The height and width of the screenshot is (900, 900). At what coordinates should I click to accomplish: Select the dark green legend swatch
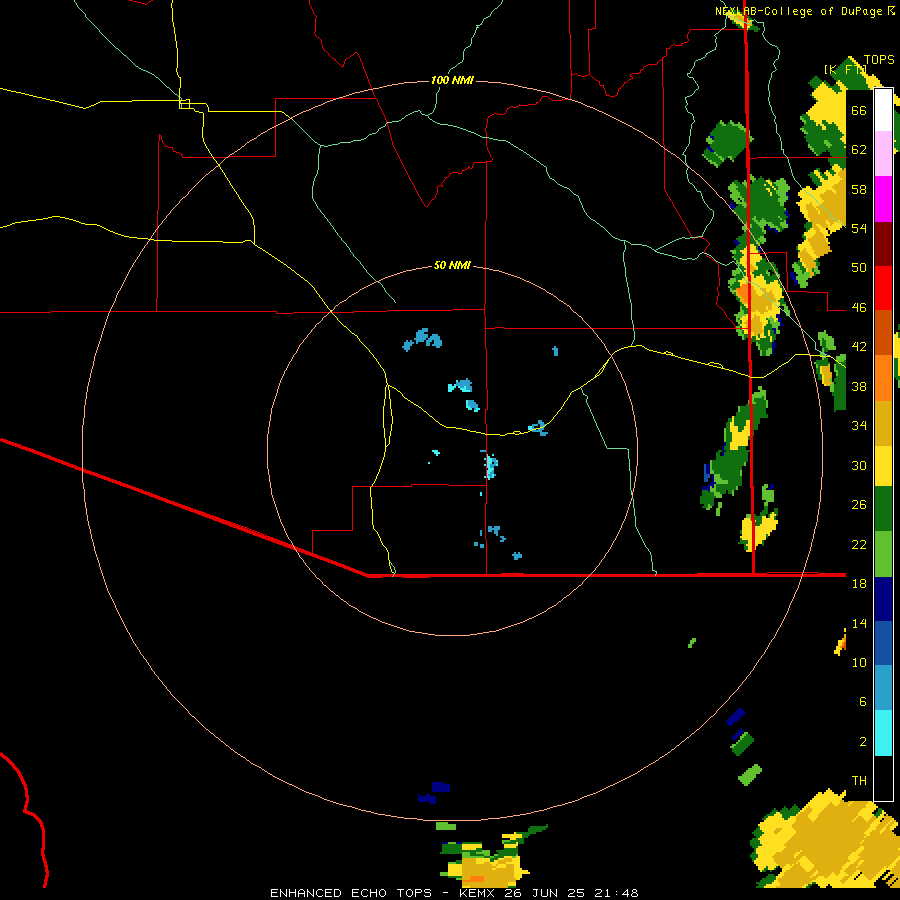(x=883, y=509)
